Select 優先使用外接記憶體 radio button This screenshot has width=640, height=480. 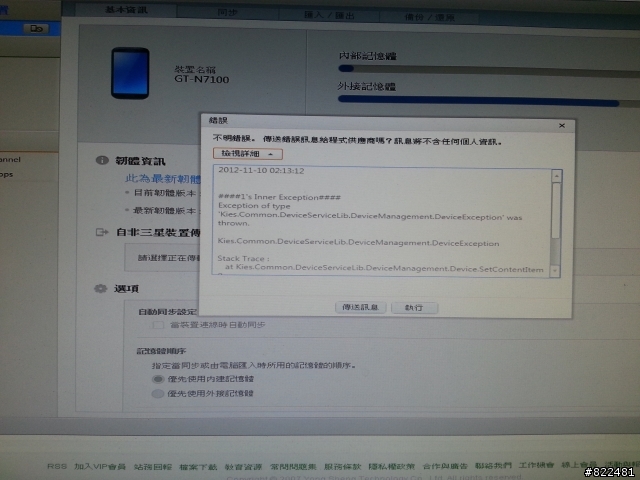[x=158, y=393]
